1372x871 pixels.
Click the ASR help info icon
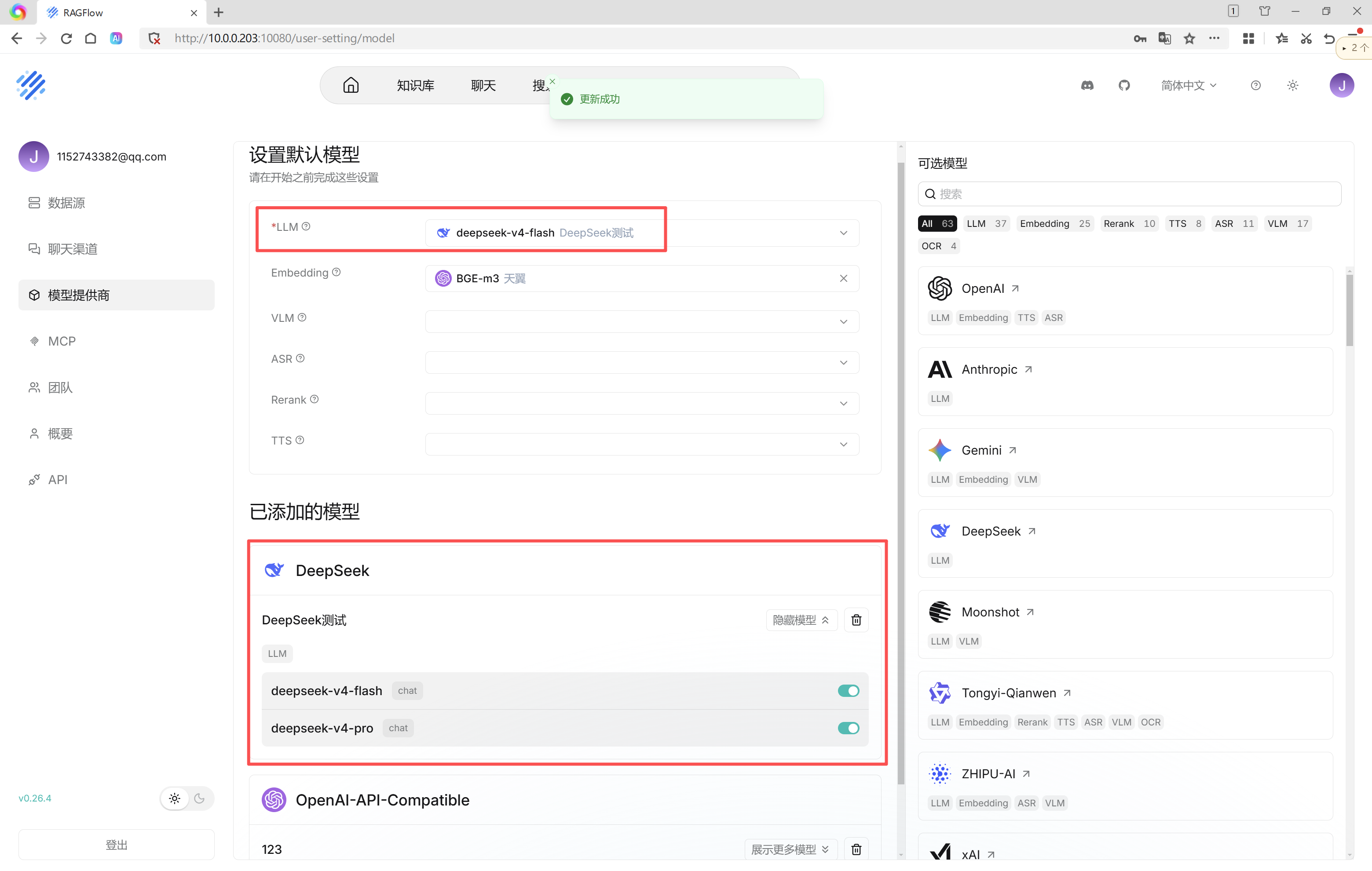pos(300,358)
